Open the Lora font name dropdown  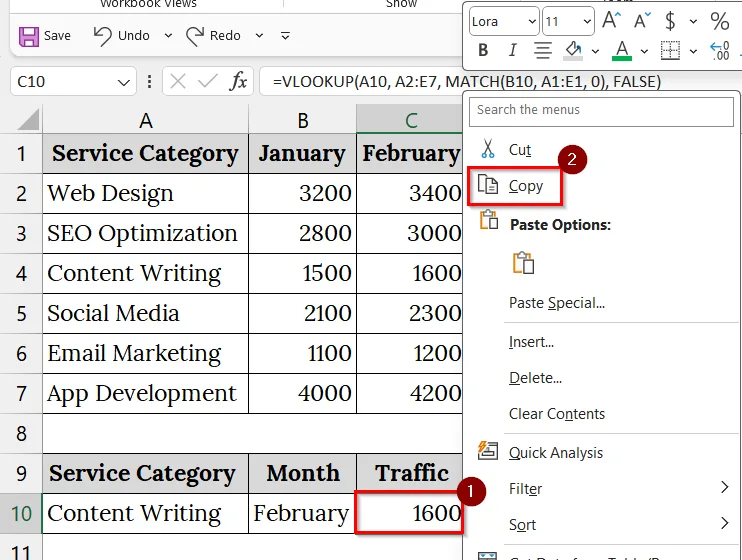pos(532,21)
